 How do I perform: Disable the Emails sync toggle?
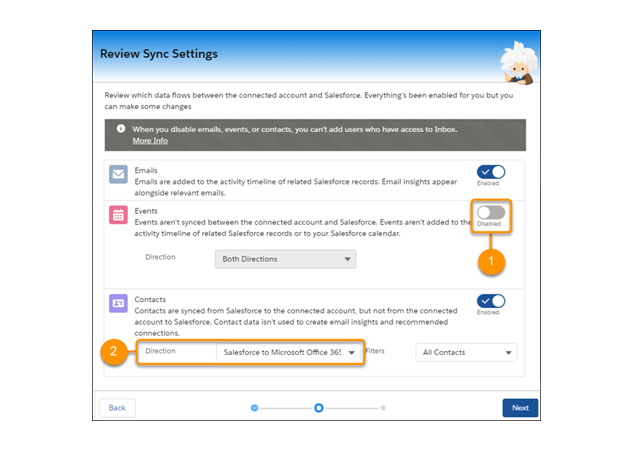(x=490, y=172)
